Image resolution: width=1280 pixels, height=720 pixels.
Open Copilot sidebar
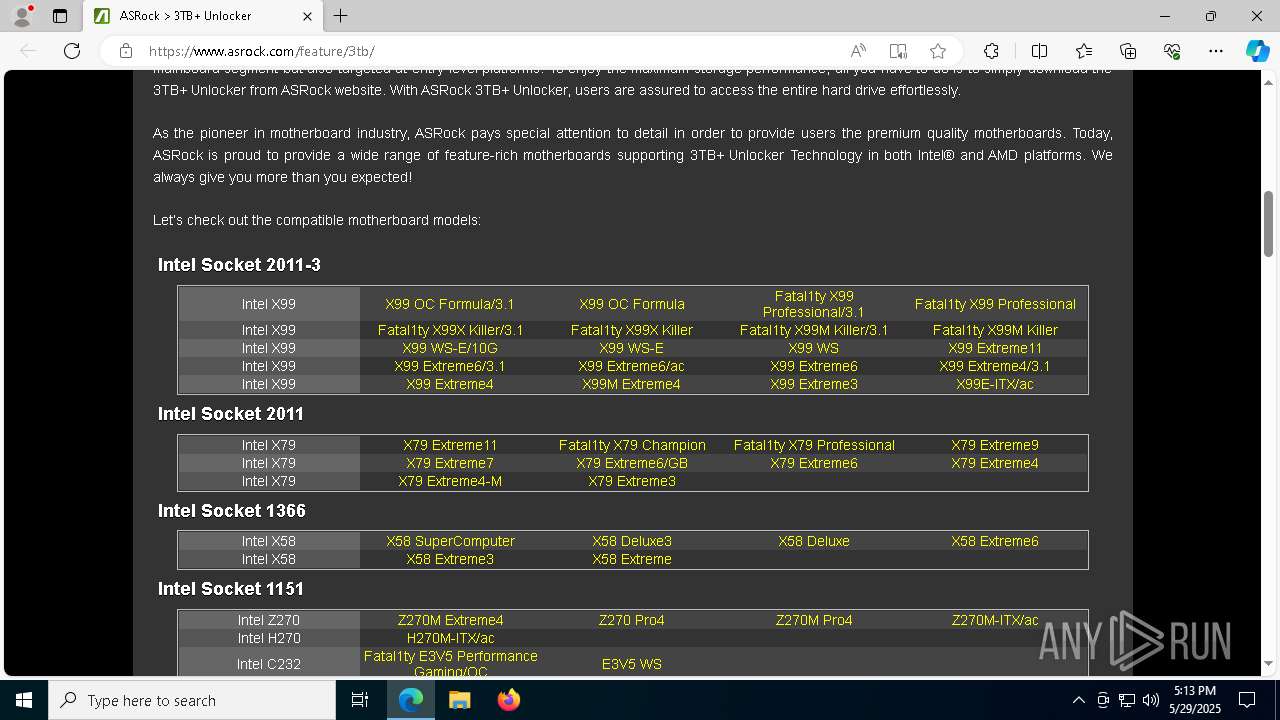[1257, 51]
